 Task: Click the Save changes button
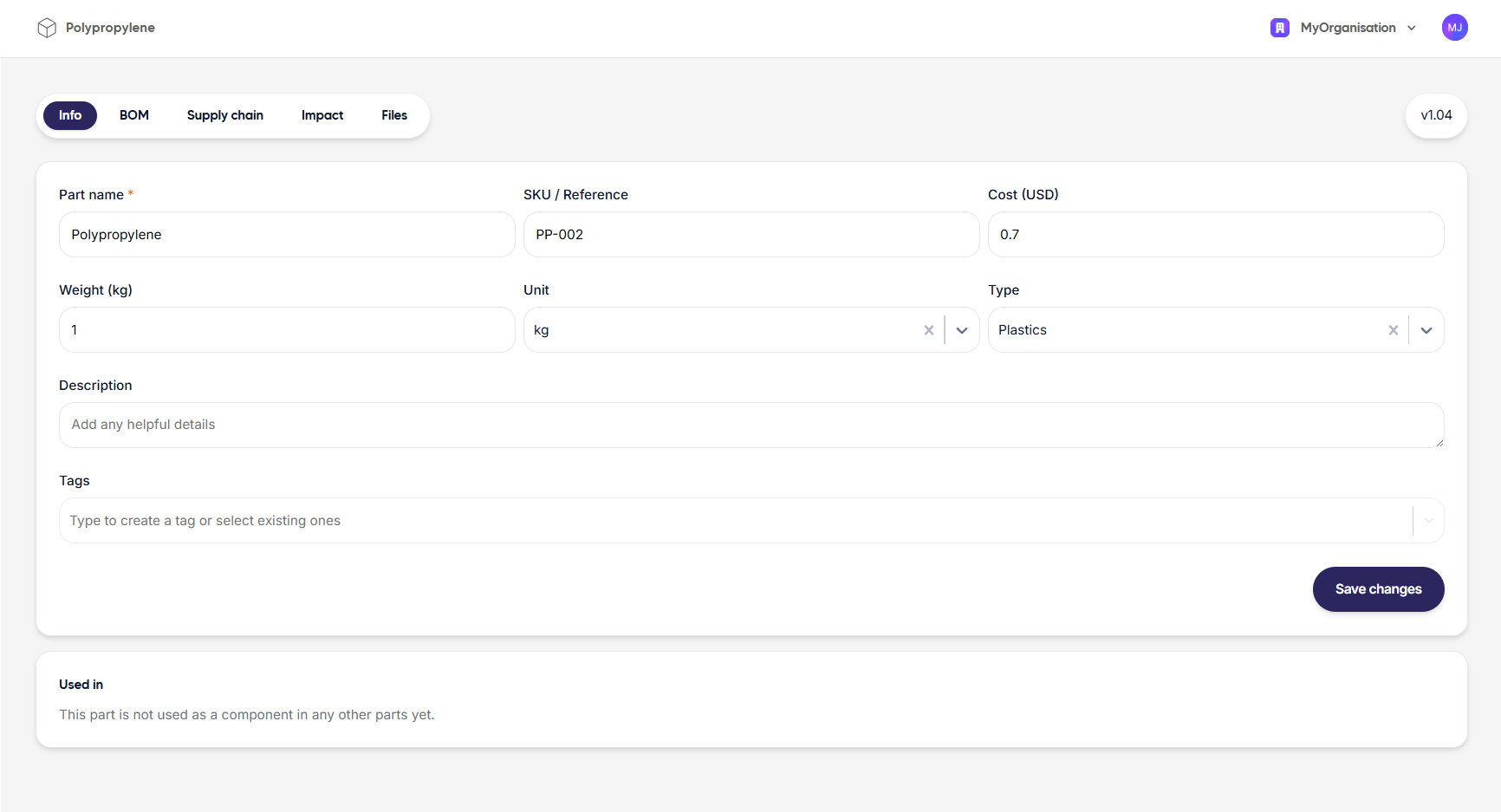click(x=1378, y=589)
